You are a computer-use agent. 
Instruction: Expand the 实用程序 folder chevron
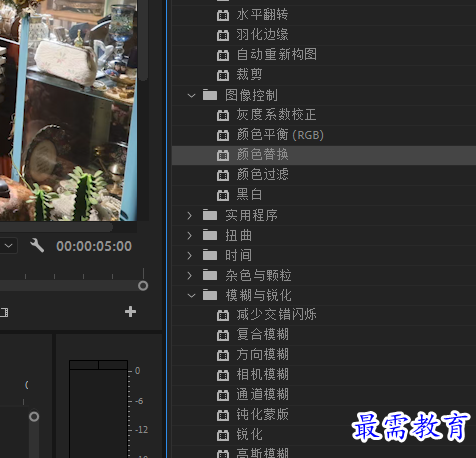tap(190, 216)
